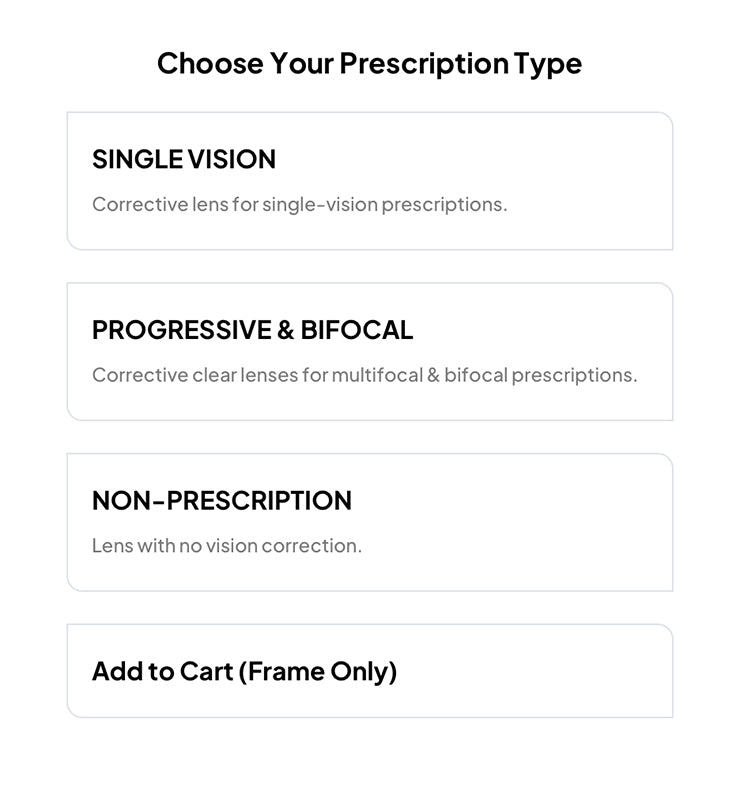This screenshot has height=785, width=740.
Task: Click the SINGLE VISION title text
Action: (x=184, y=160)
